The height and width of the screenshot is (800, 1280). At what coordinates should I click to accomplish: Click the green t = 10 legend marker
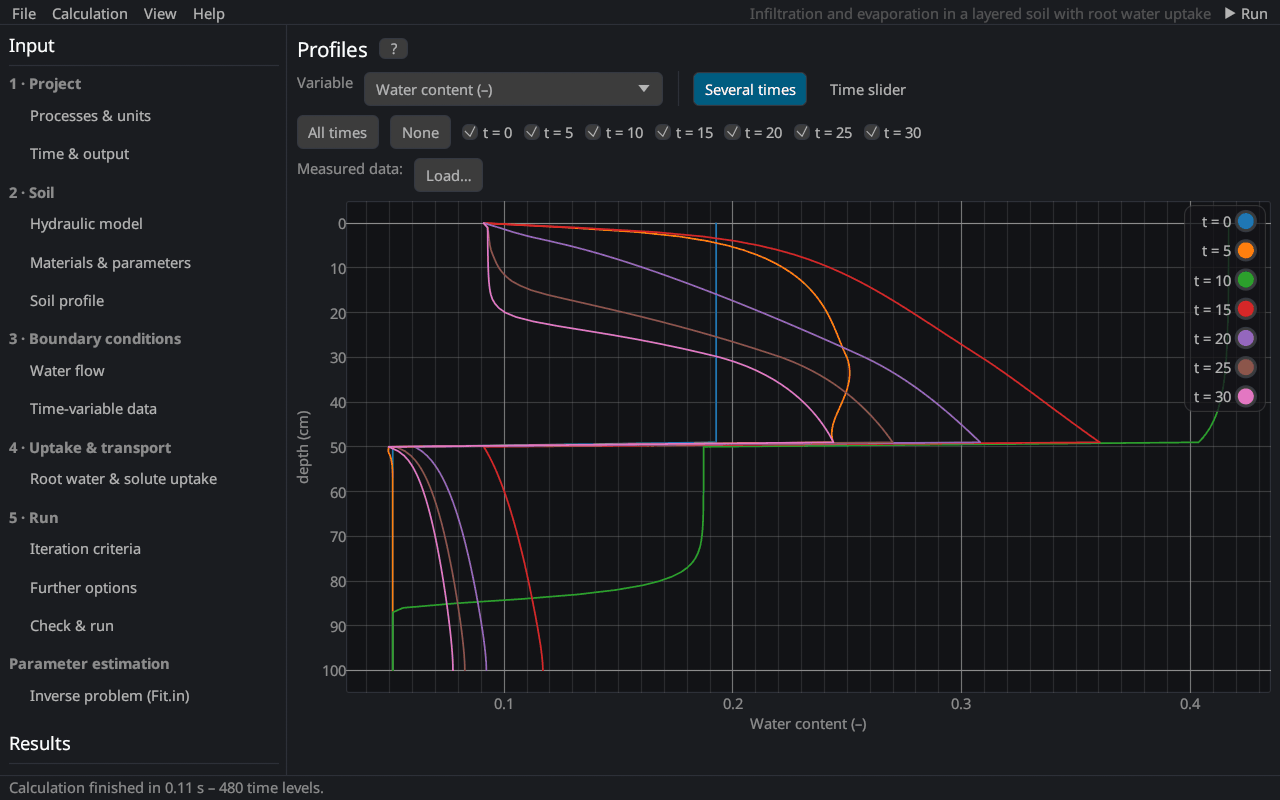coord(1245,280)
